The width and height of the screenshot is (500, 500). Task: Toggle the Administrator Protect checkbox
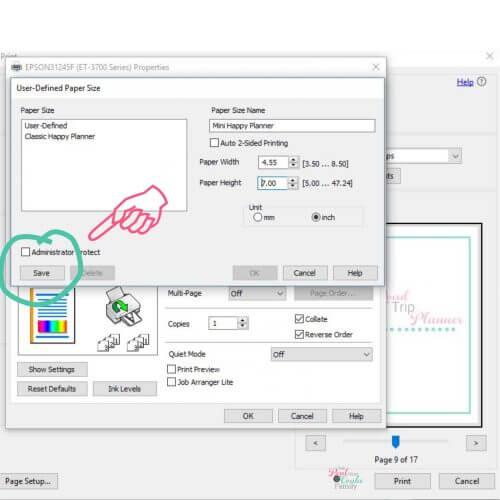(x=25, y=252)
